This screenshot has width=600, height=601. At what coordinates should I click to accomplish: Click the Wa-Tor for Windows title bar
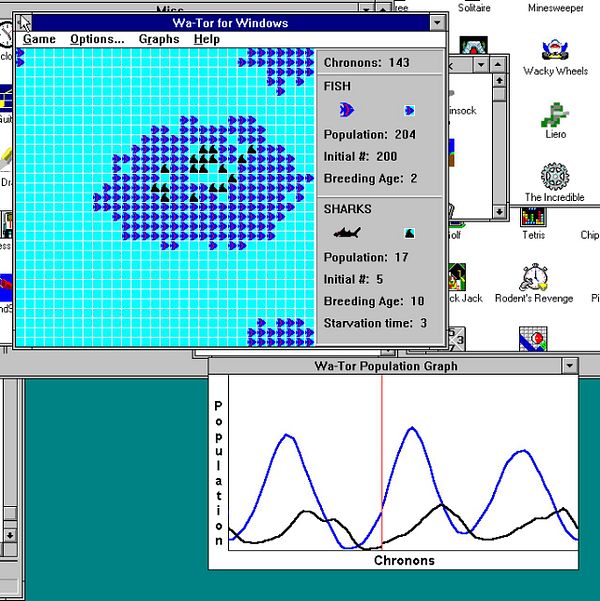click(x=230, y=23)
